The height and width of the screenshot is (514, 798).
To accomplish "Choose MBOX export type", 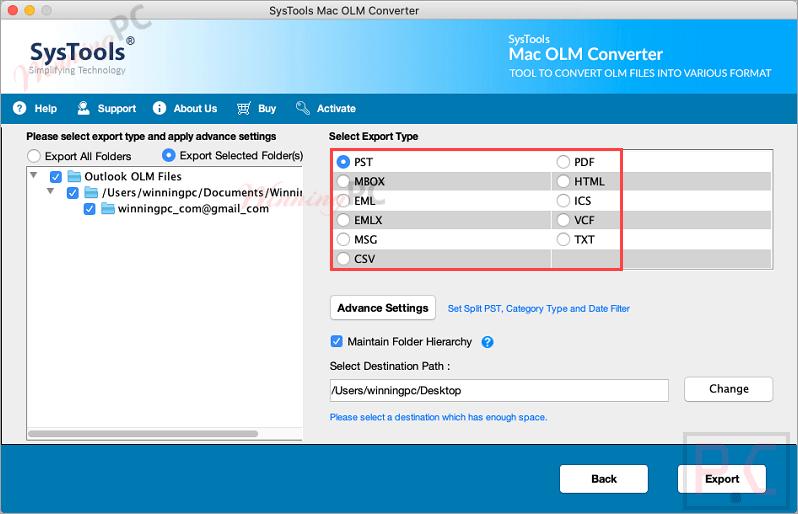I will (x=344, y=181).
